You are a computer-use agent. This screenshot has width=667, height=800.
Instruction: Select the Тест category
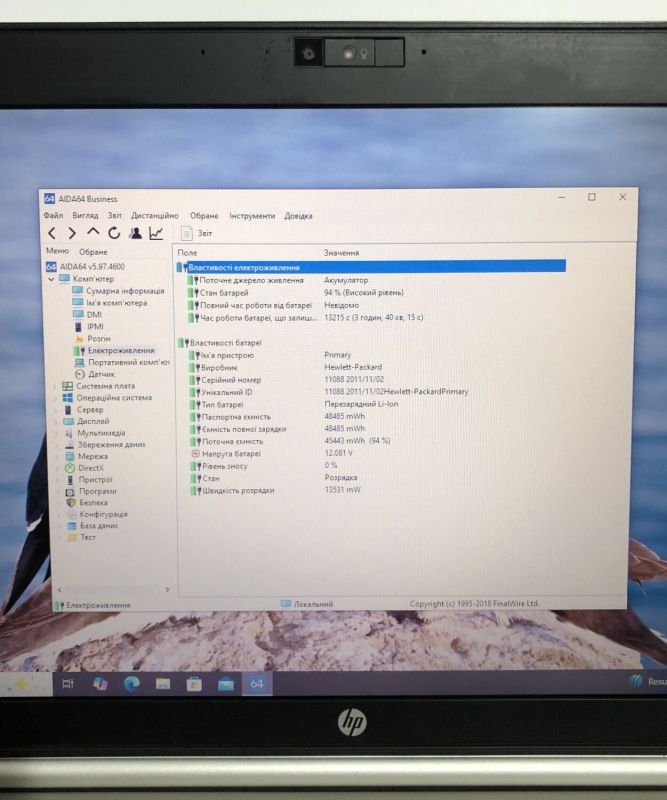(x=81, y=537)
